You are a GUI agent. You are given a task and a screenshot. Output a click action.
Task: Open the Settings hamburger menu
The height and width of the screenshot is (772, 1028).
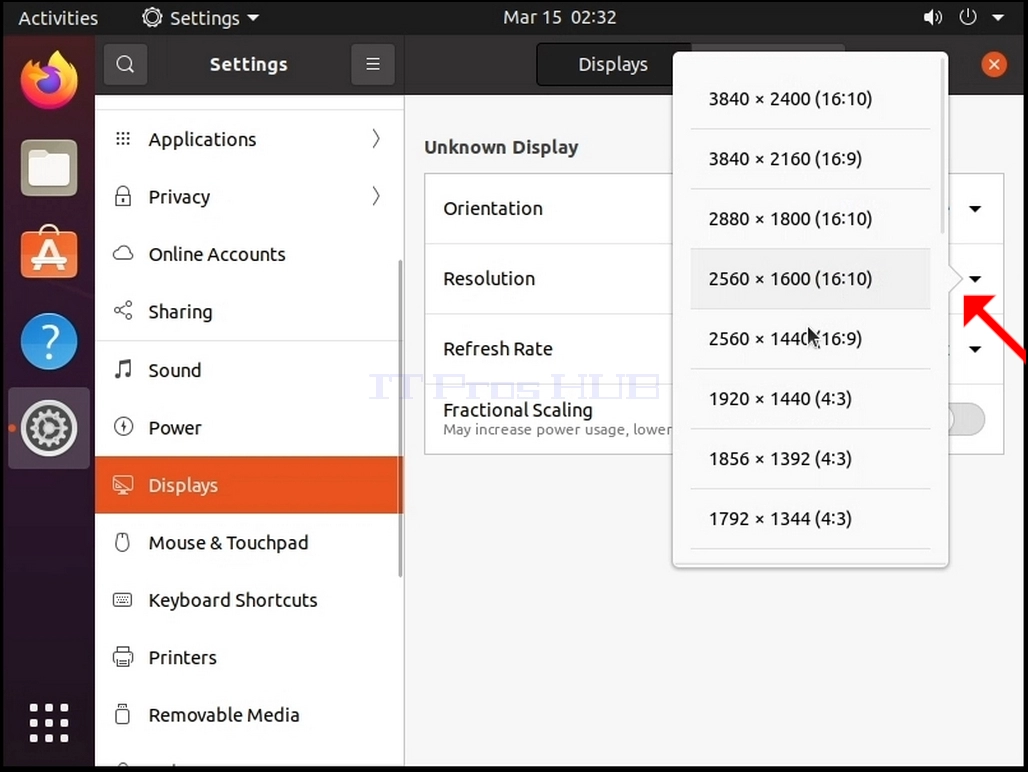[373, 64]
